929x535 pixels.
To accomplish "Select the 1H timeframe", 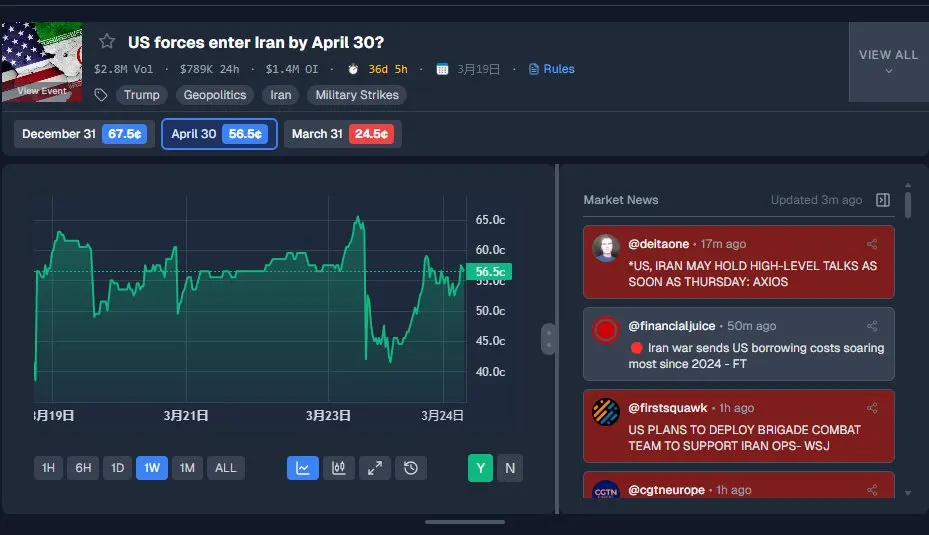I will [x=49, y=468].
